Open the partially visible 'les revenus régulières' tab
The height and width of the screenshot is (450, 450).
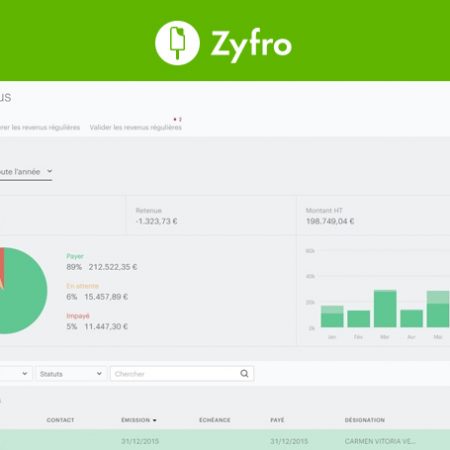[40, 127]
